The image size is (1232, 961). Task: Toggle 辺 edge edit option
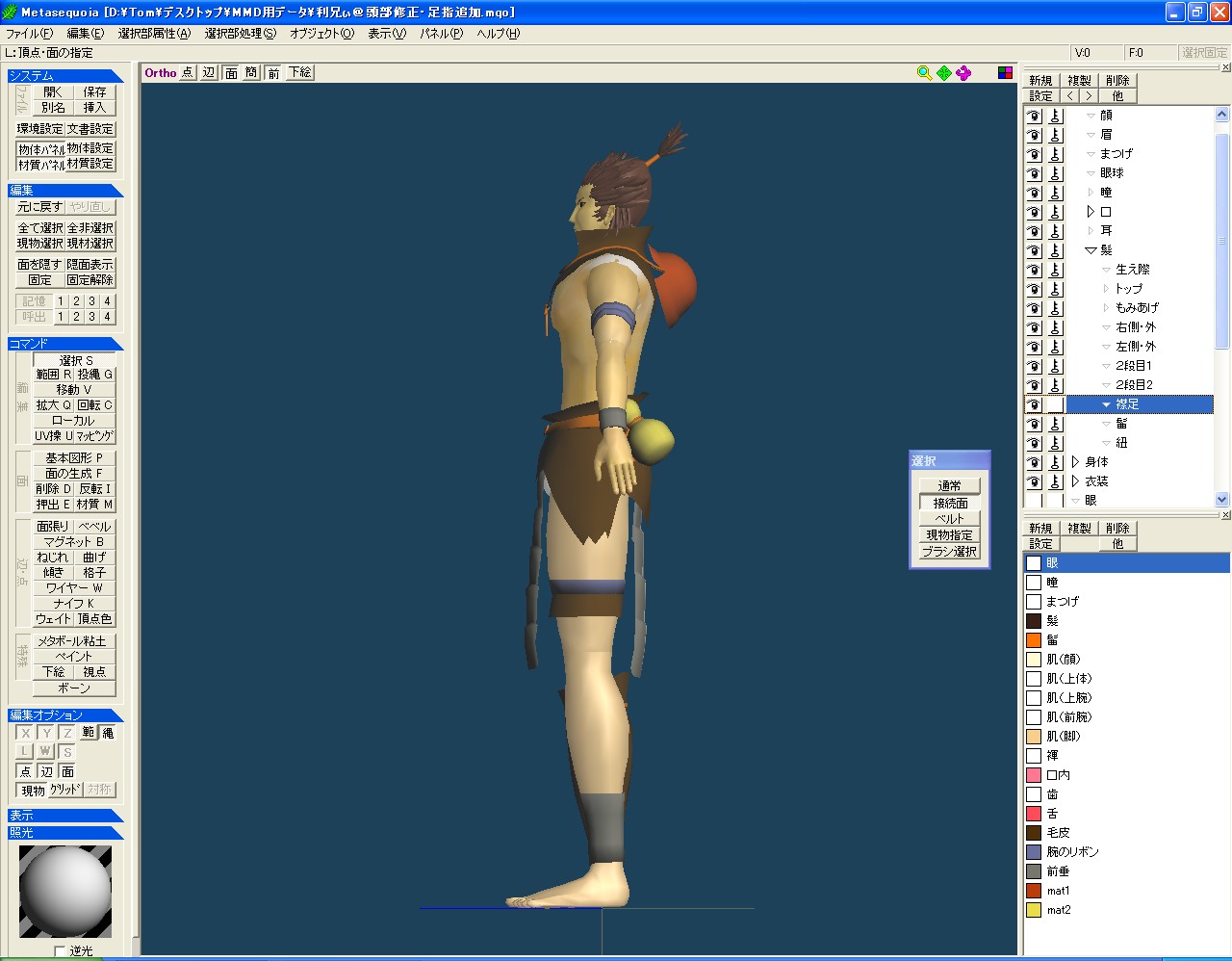click(x=46, y=771)
